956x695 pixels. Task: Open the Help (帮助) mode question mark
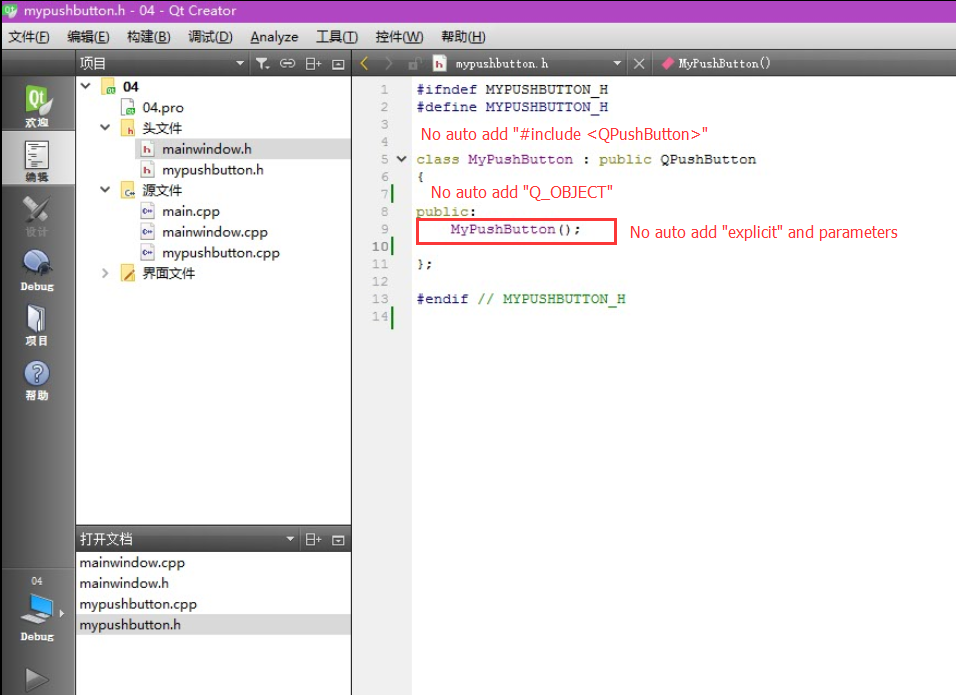tap(37, 379)
